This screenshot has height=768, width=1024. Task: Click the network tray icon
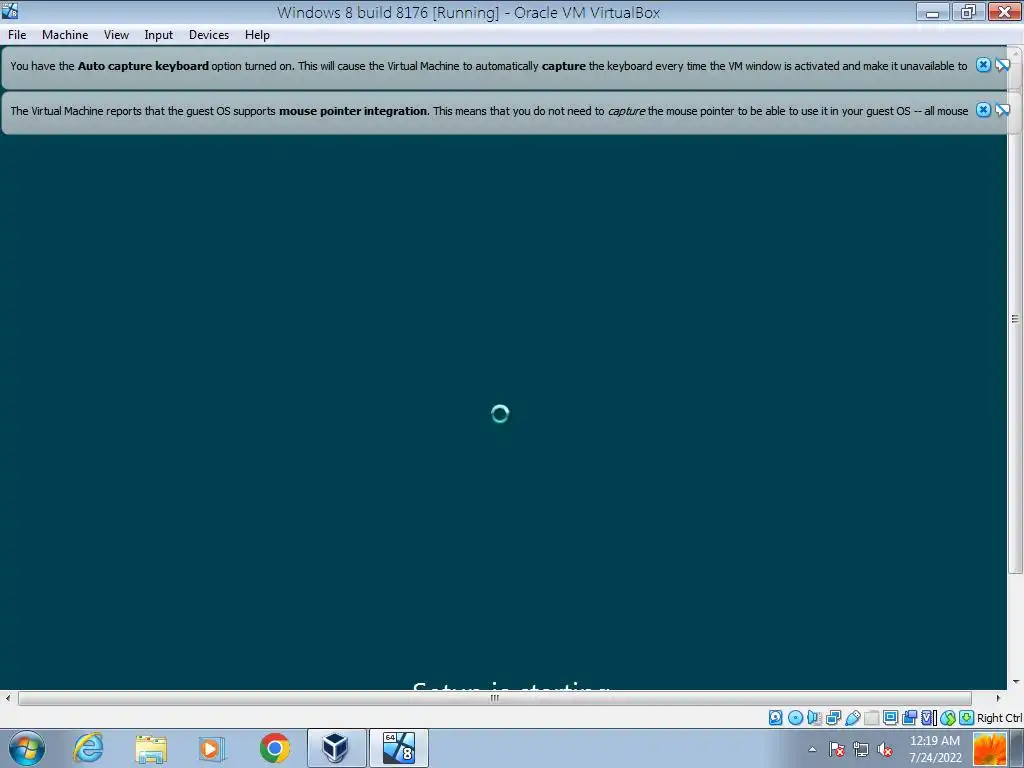click(861, 749)
